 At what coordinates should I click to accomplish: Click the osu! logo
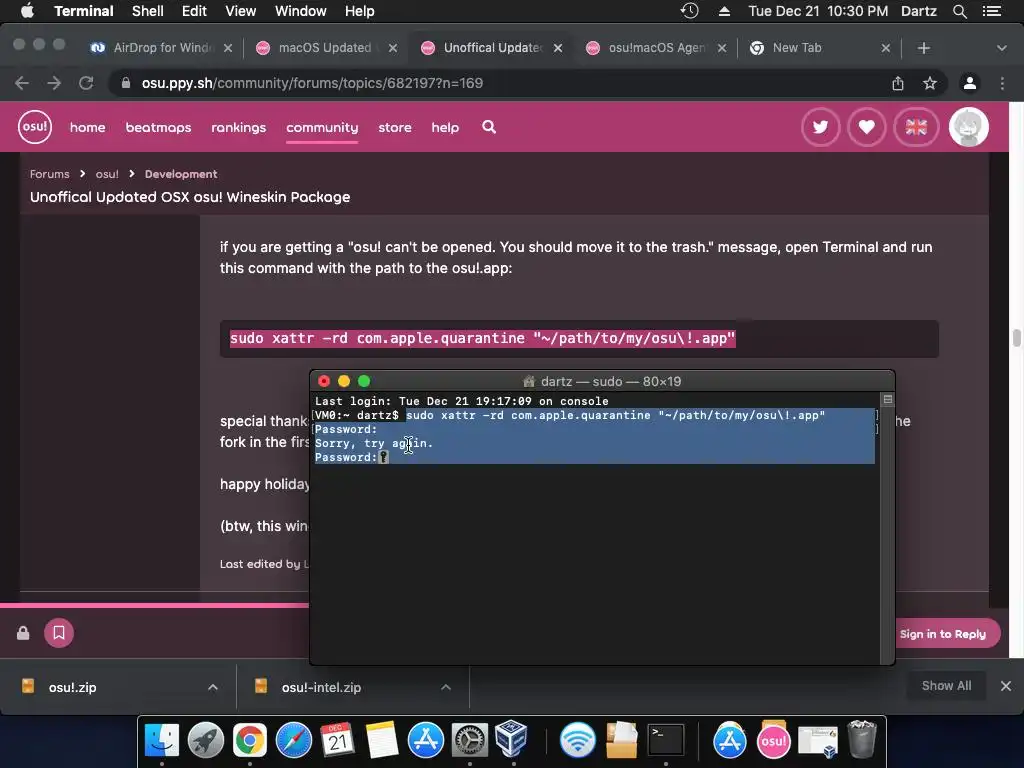35,127
